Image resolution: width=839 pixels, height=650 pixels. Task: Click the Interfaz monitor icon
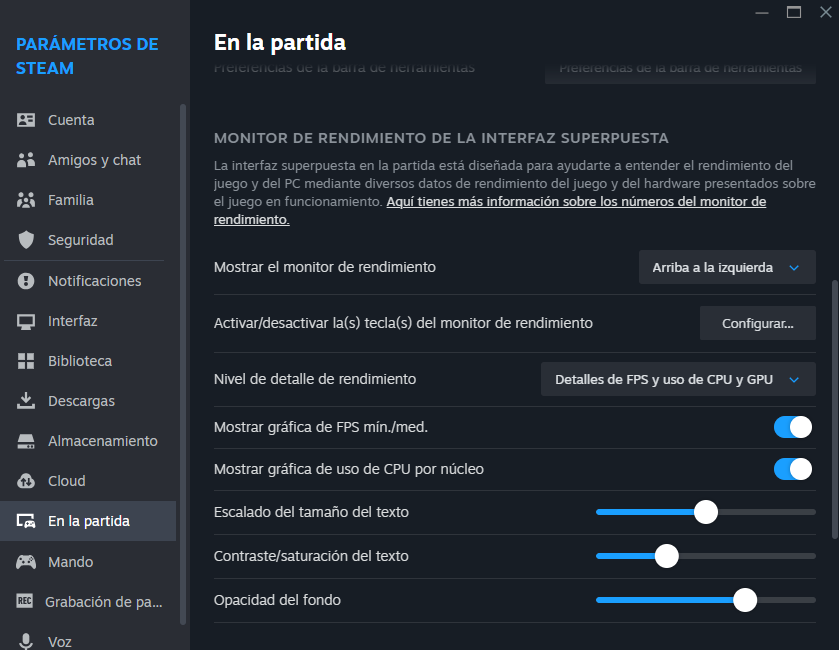click(26, 321)
